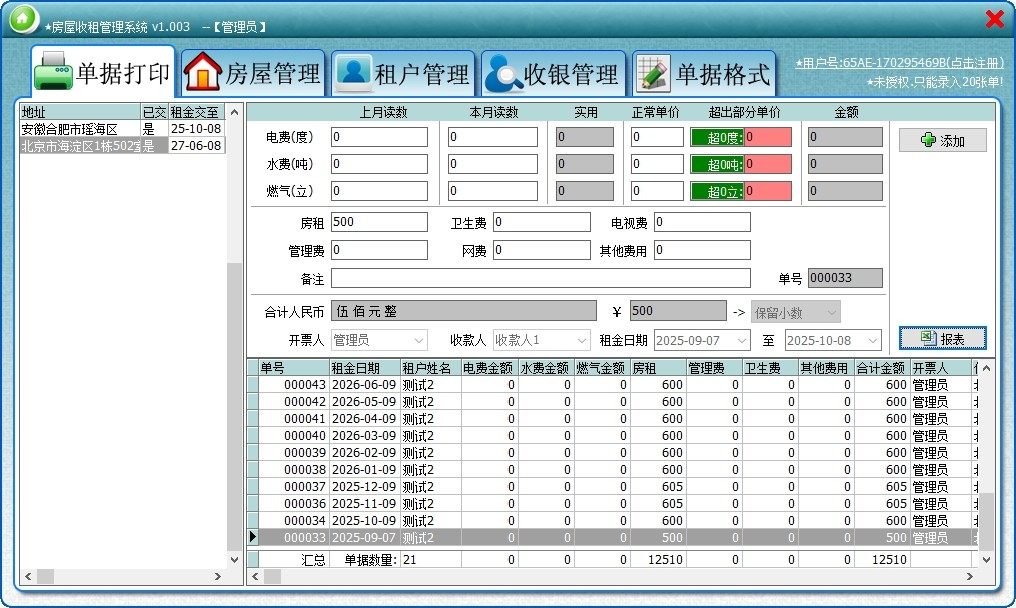Click the 燃气 本月读数 input field

tap(492, 191)
